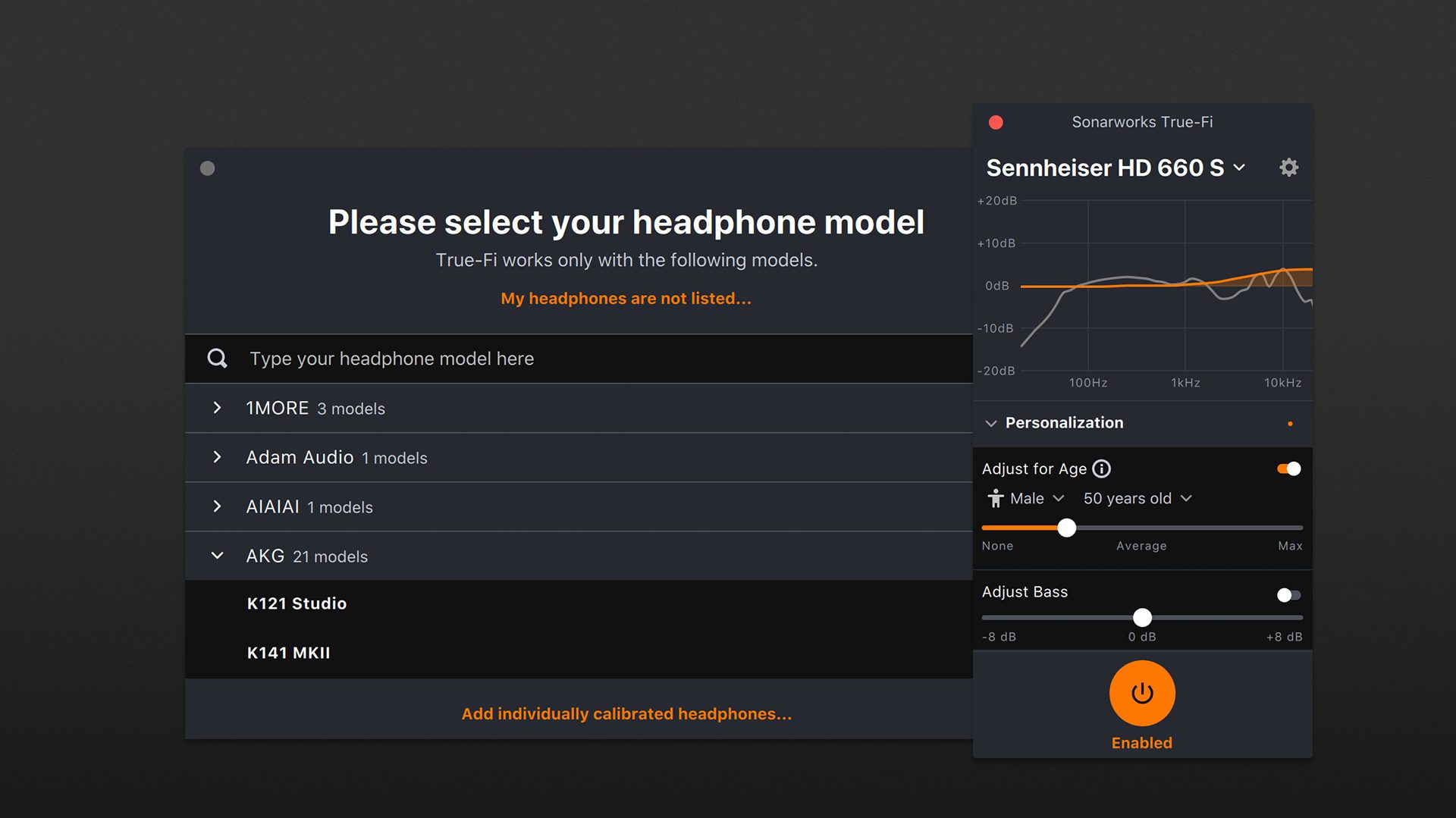1456x818 pixels.
Task: Open settings gear in True-Fi panel
Action: (x=1288, y=168)
